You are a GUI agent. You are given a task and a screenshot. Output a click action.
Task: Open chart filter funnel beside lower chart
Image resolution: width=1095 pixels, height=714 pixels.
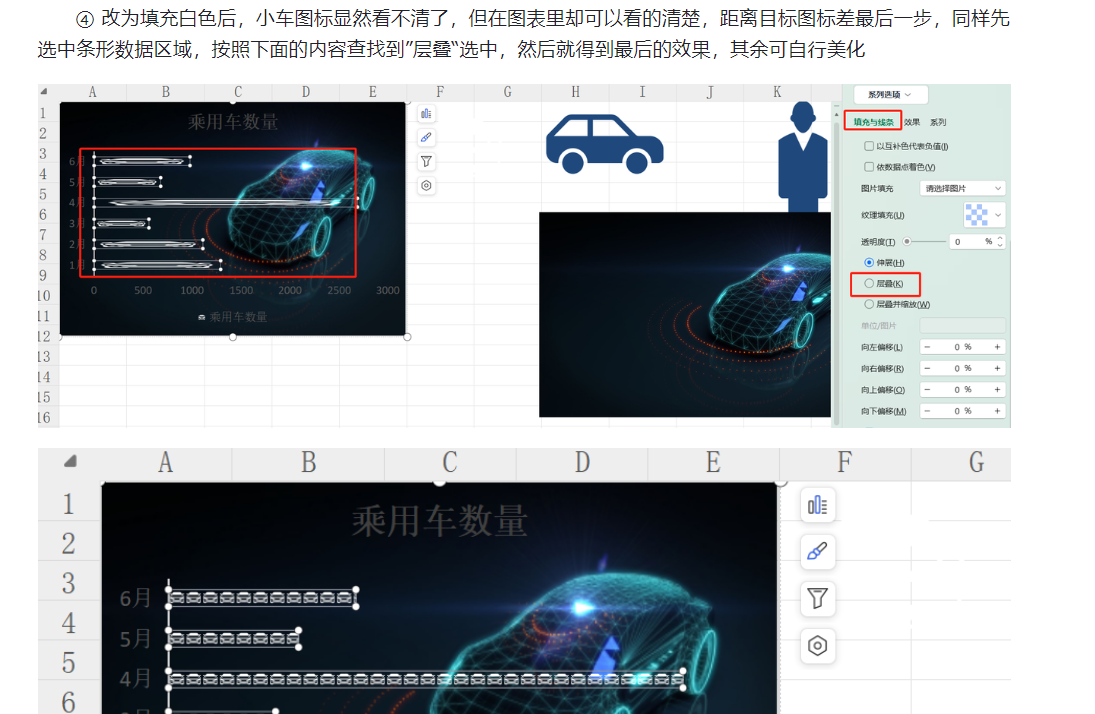pyautogui.click(x=818, y=598)
